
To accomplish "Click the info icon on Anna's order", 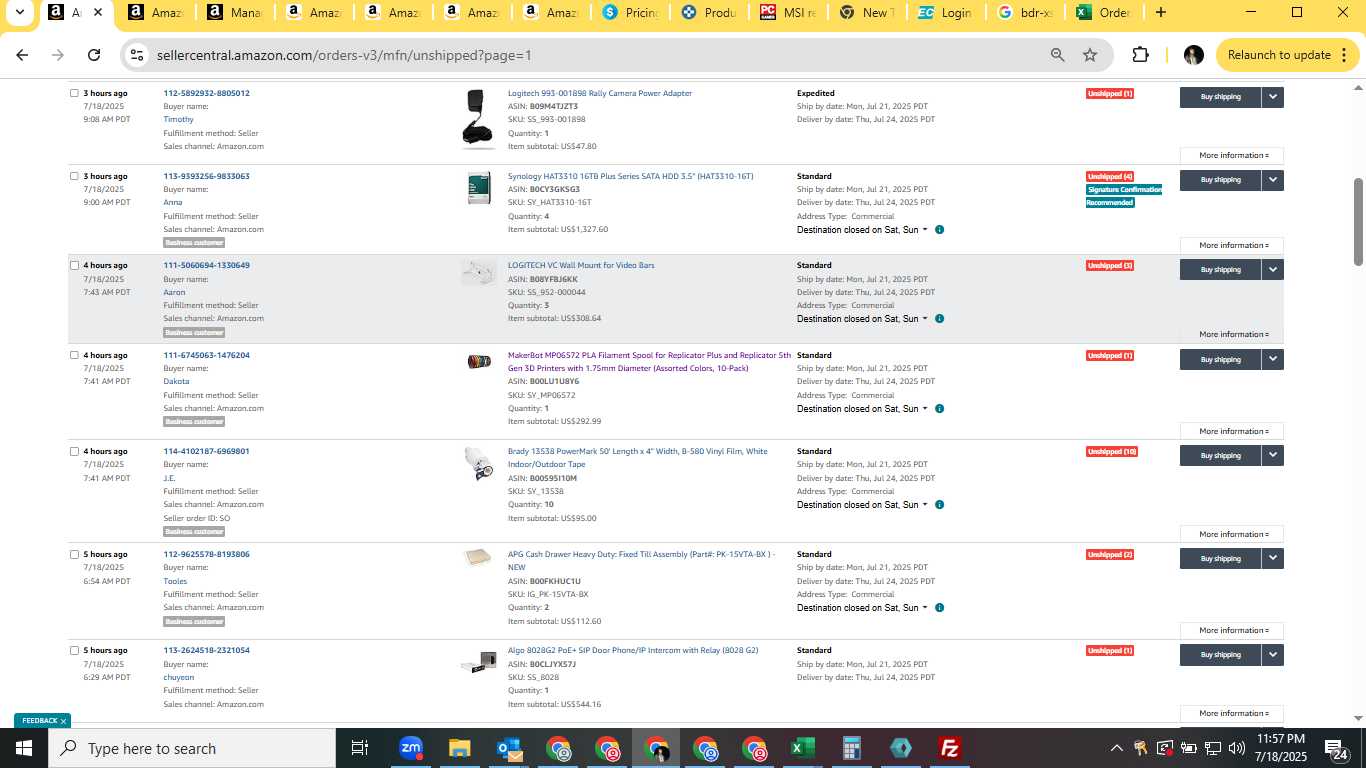I will tap(939, 230).
